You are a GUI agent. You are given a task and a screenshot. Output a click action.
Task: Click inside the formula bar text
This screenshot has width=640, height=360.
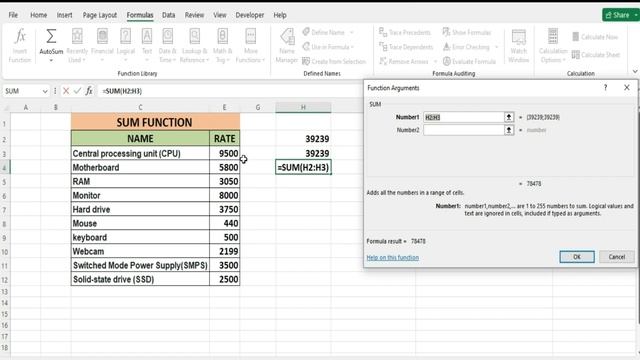point(122,91)
